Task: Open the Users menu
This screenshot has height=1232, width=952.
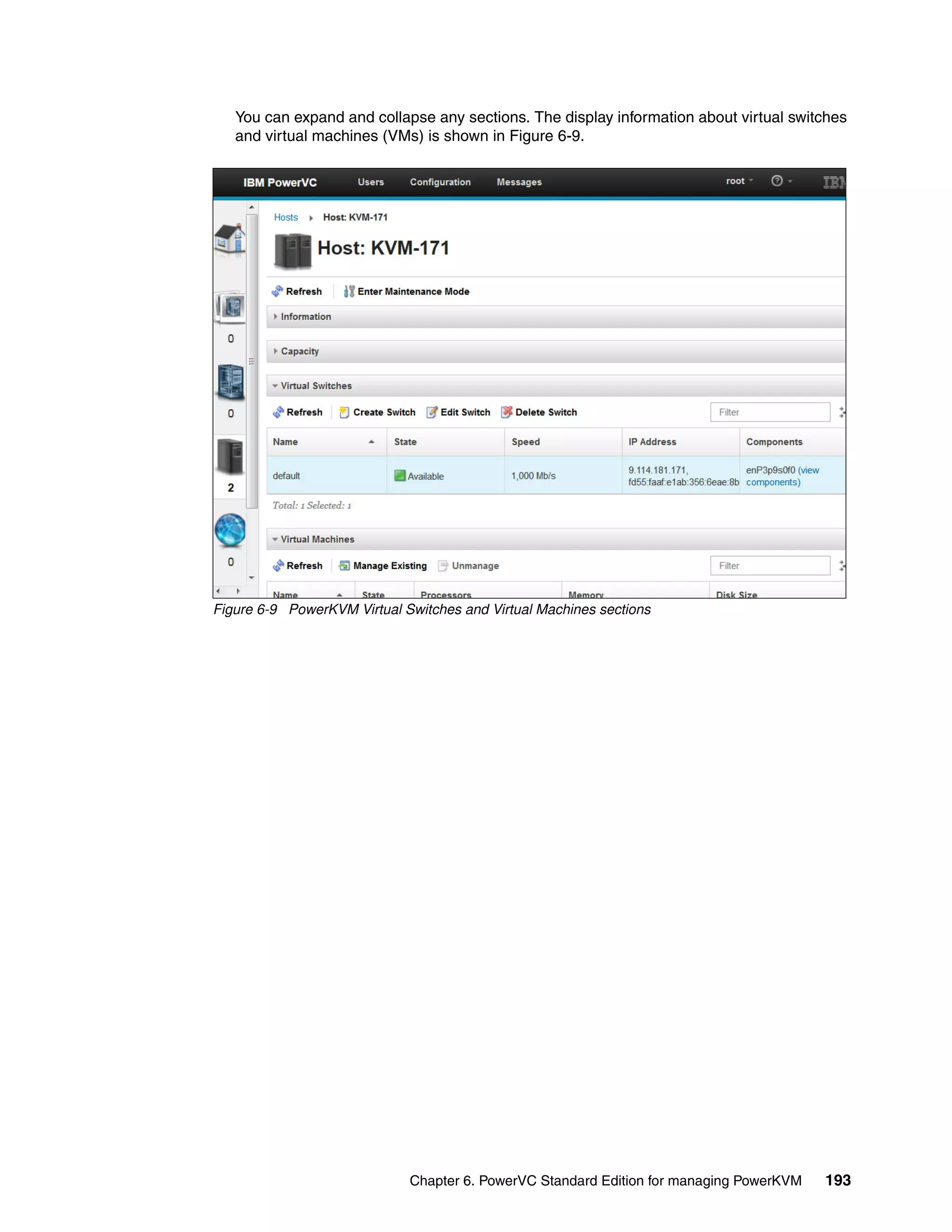Action: (x=370, y=182)
